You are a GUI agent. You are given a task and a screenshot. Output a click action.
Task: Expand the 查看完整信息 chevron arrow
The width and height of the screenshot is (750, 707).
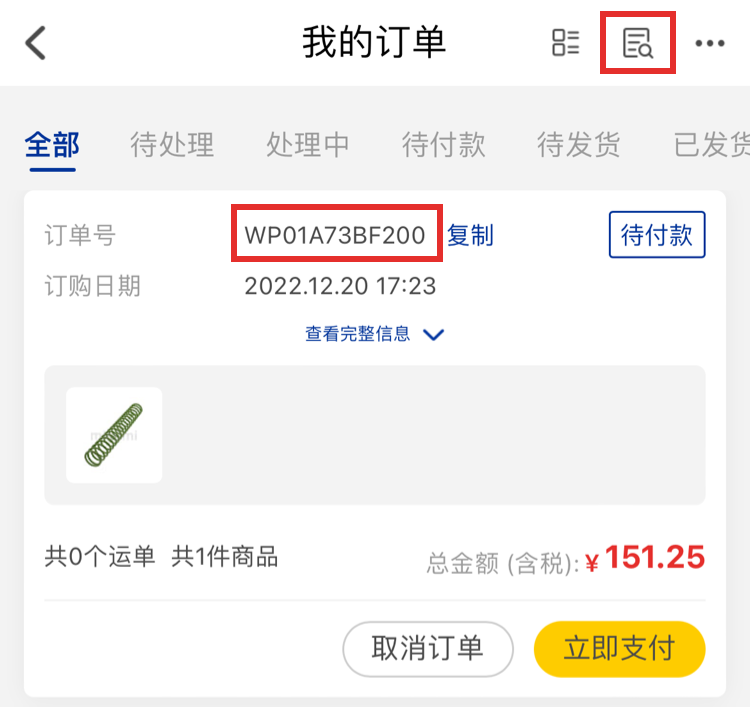[434, 334]
